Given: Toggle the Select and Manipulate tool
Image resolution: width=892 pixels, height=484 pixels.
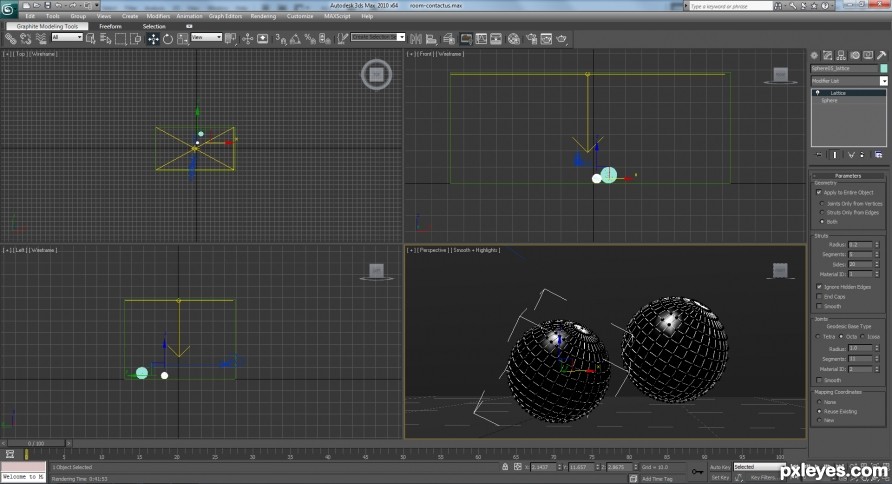Looking at the screenshot, I should click(x=247, y=39).
